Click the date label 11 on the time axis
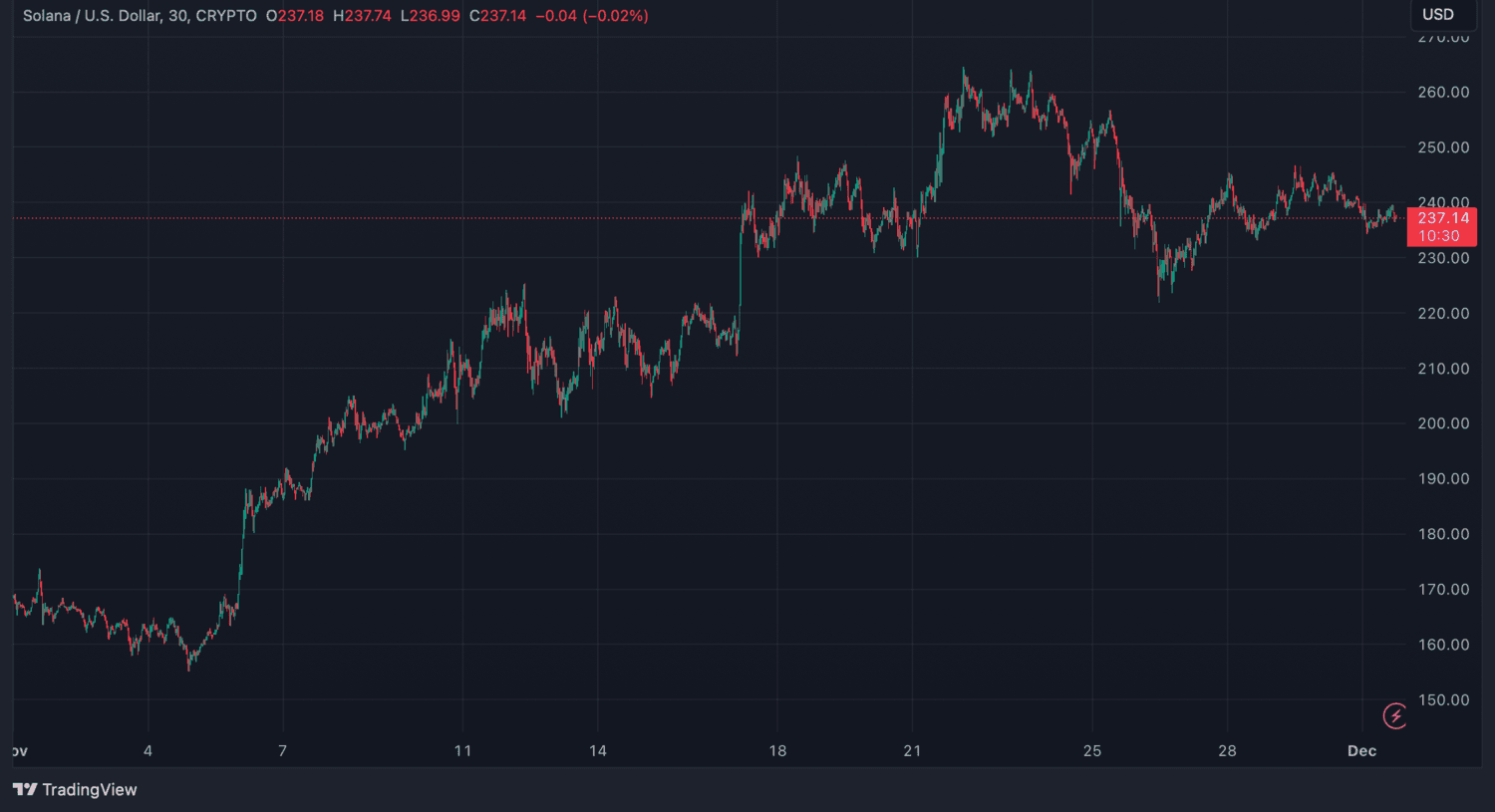The width and height of the screenshot is (1495, 812). 462,751
